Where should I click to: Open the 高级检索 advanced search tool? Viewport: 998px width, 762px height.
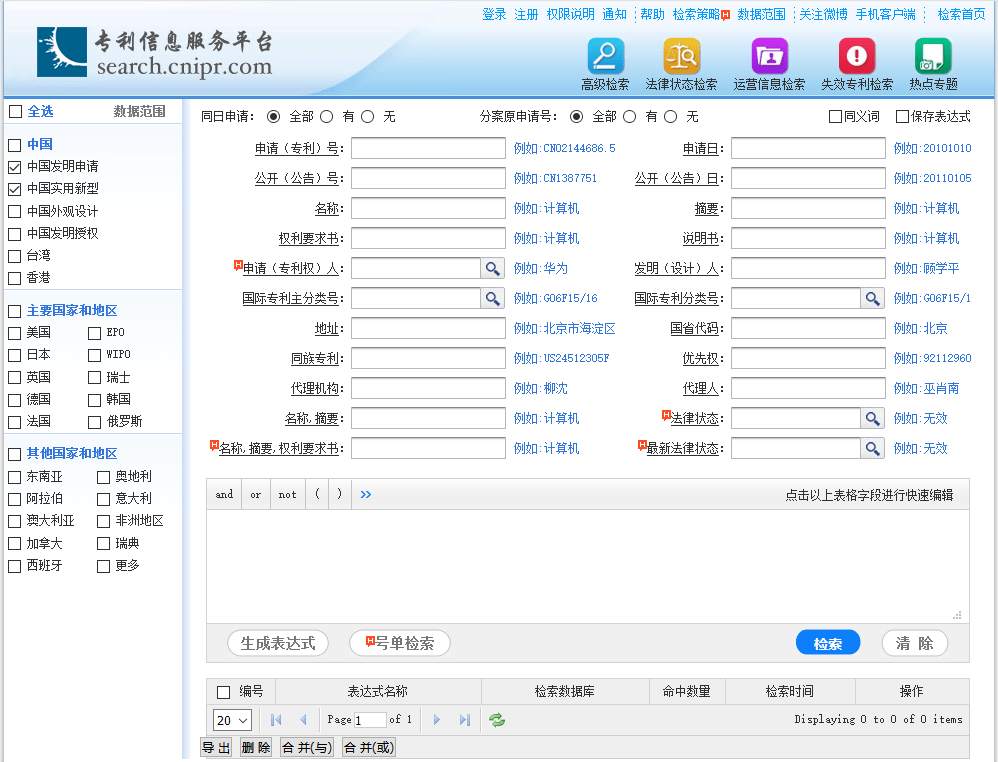604,57
